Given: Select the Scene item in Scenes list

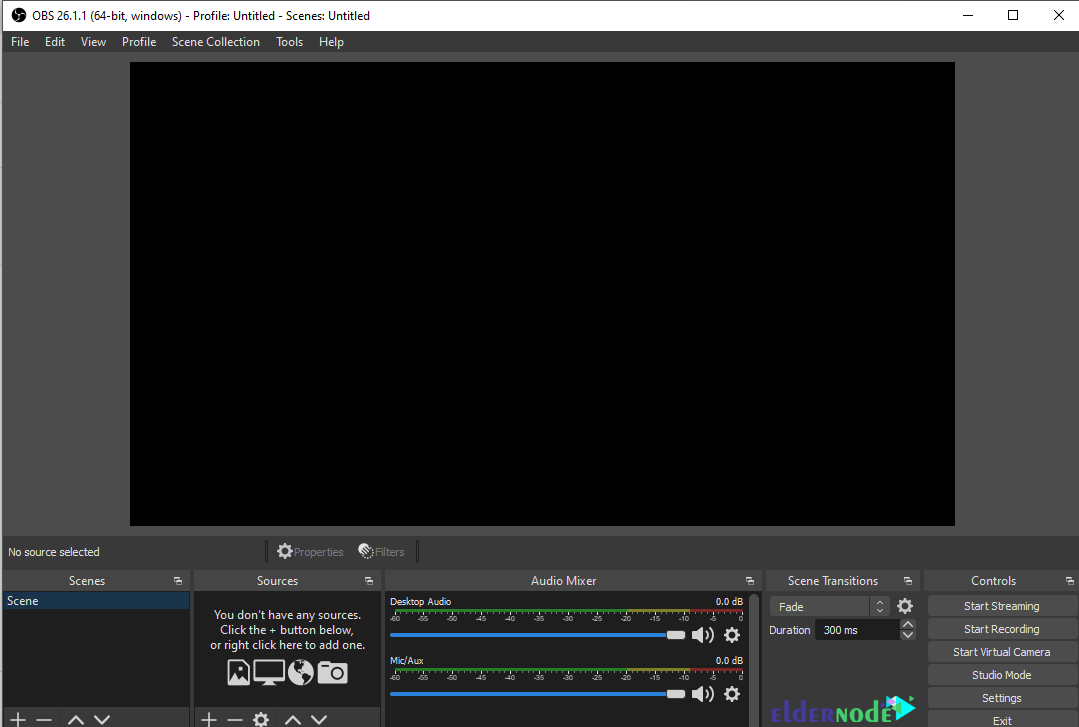Looking at the screenshot, I should (96, 601).
